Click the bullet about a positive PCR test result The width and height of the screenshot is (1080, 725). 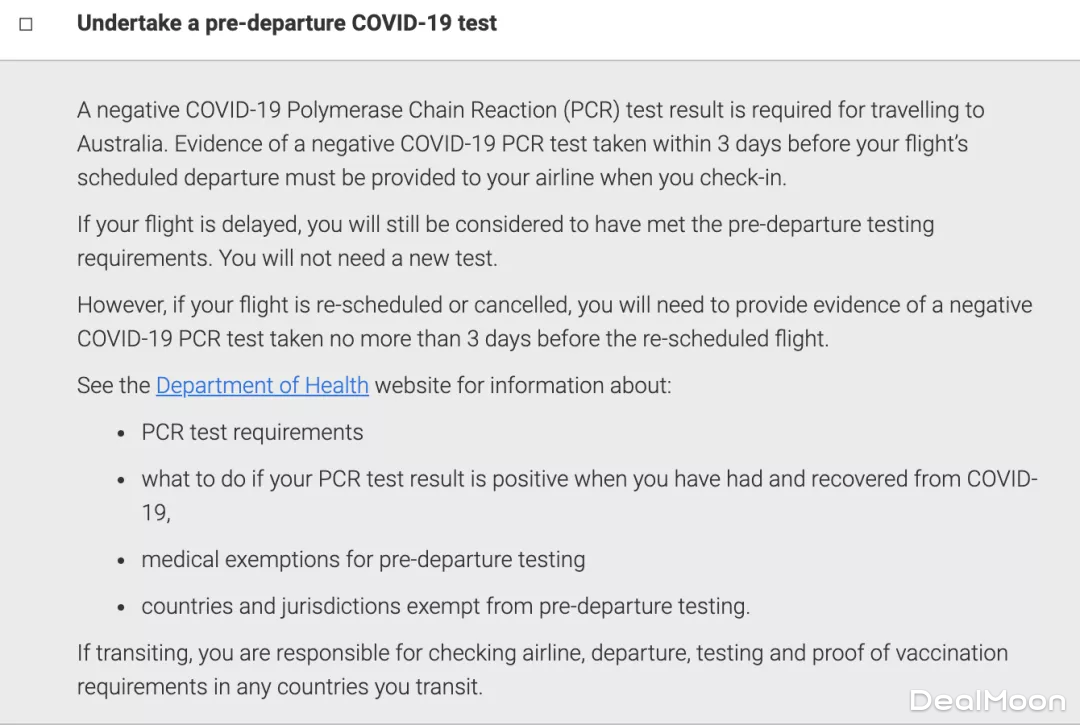(x=589, y=479)
